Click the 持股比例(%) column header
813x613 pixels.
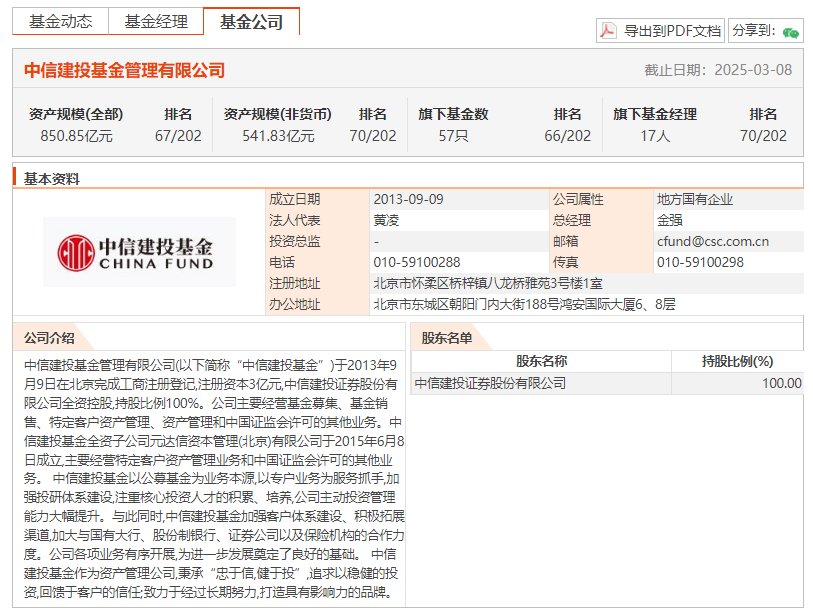click(x=737, y=361)
